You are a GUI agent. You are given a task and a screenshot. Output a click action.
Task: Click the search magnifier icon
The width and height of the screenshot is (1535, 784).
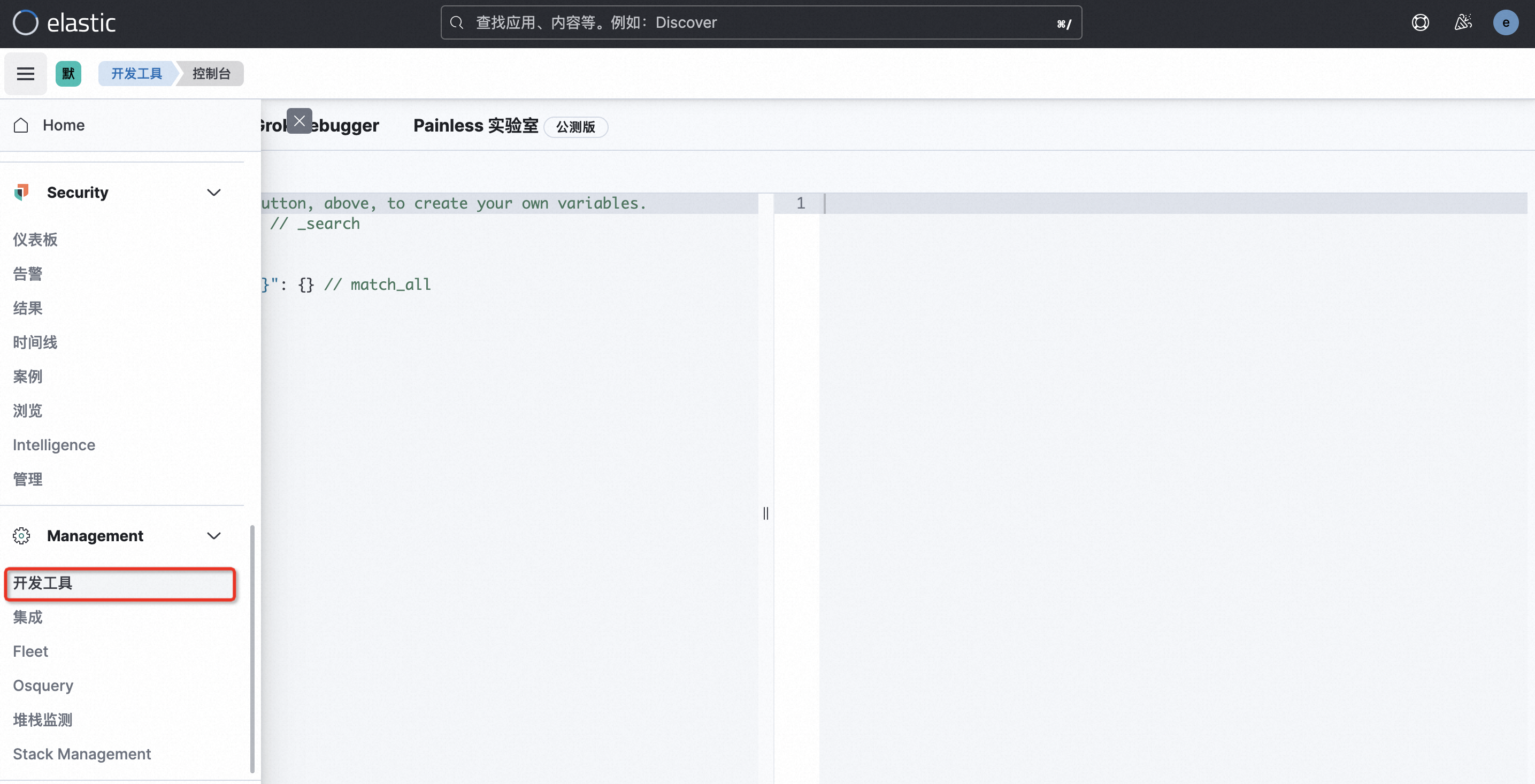457,22
